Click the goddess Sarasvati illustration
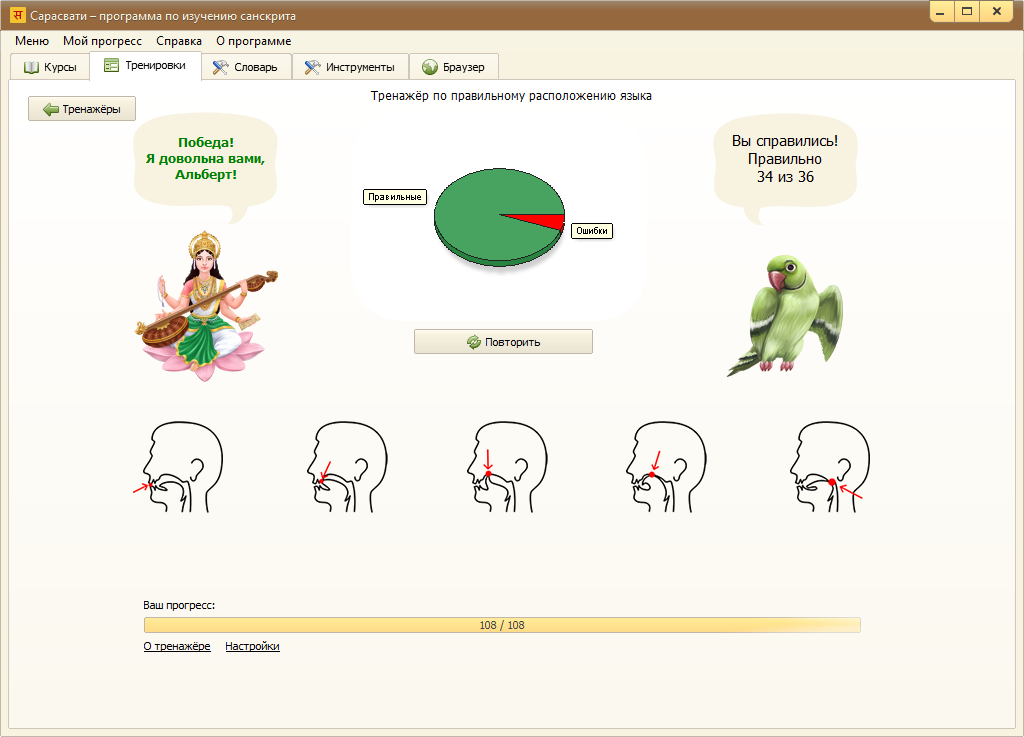The image size is (1024, 737). (x=207, y=305)
